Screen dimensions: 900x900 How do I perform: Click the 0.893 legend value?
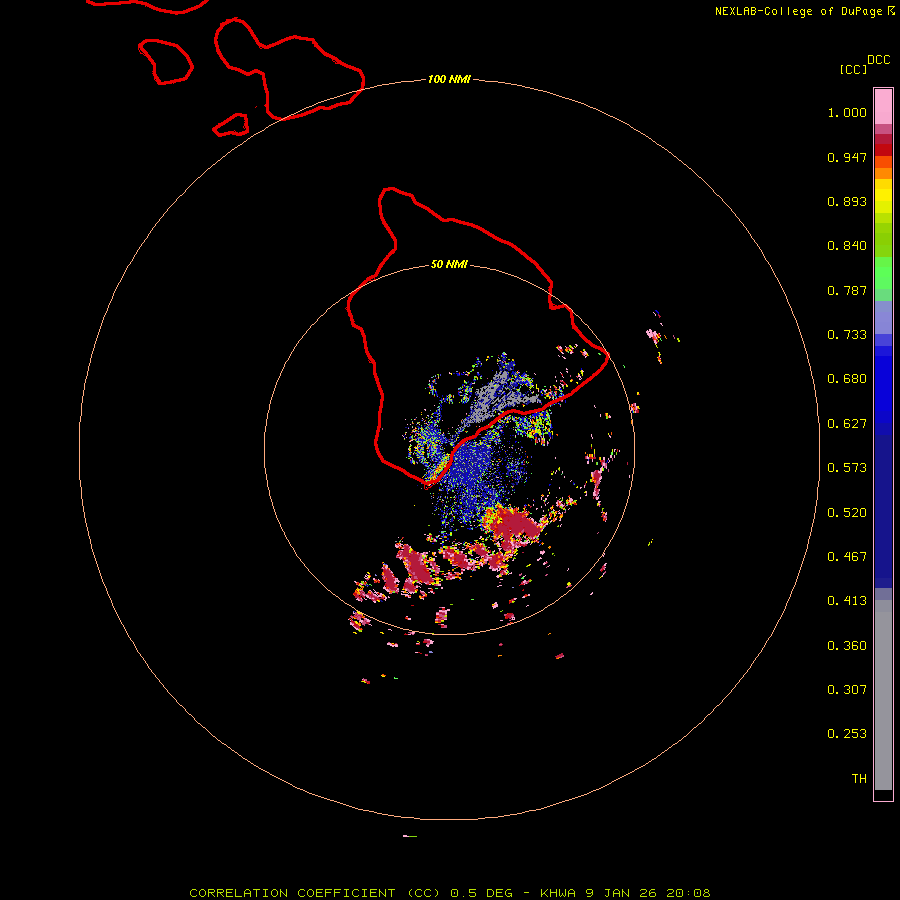[847, 201]
